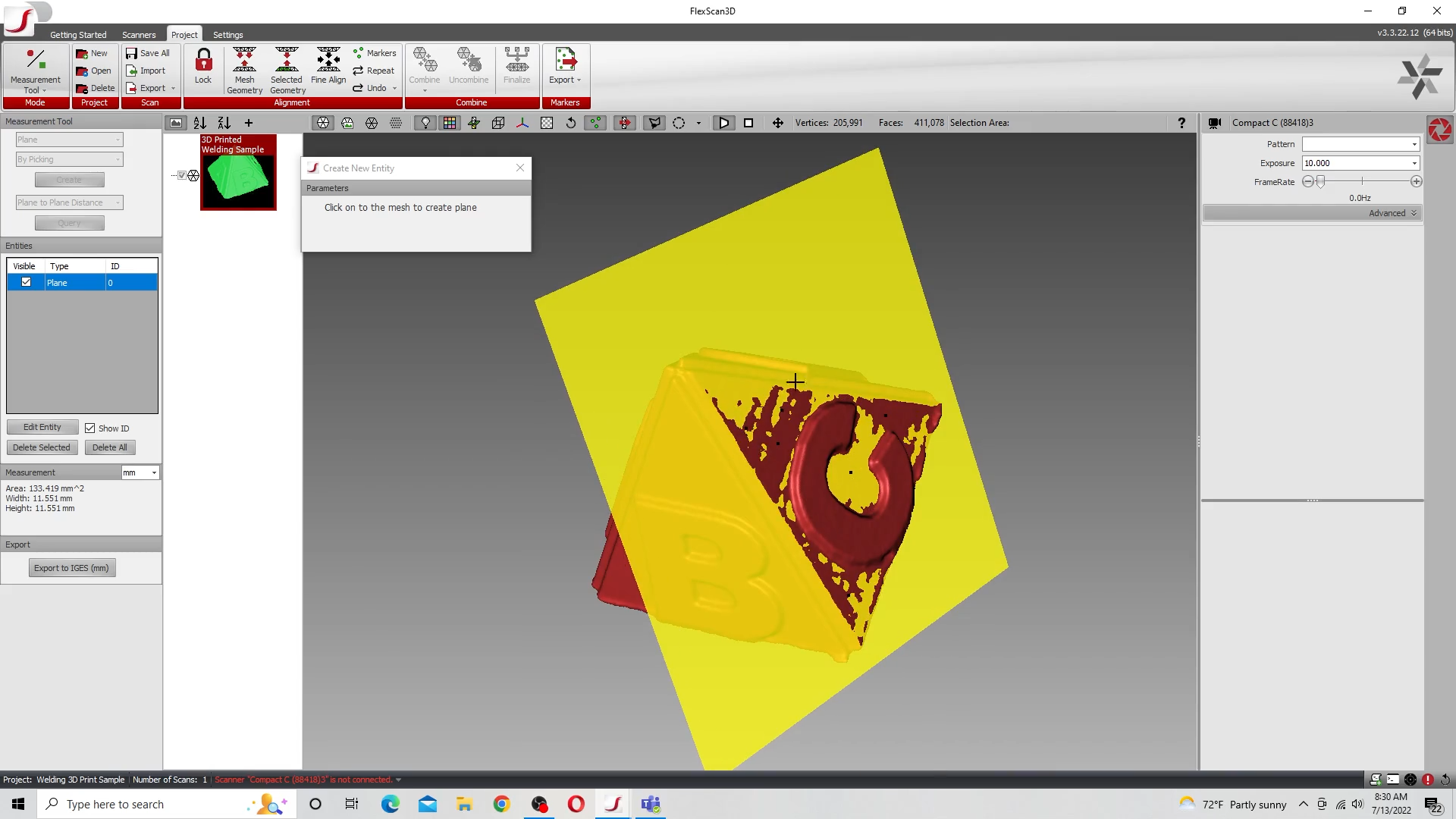Viewport: 1456px width, 819px height.
Task: Open the Exposure dropdown
Action: coord(1360,163)
